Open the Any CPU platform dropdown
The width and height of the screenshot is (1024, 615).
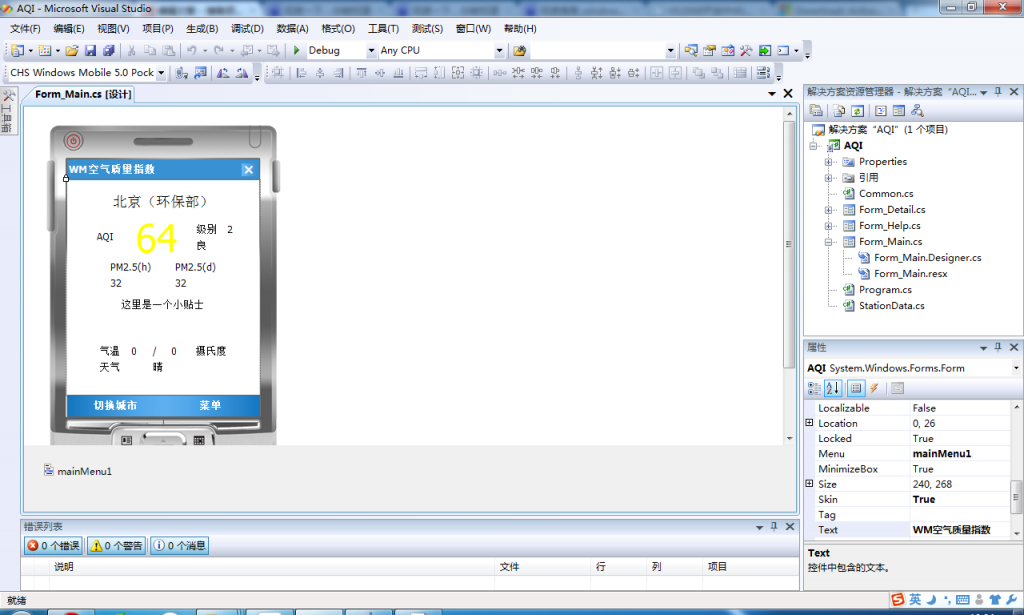[x=499, y=50]
